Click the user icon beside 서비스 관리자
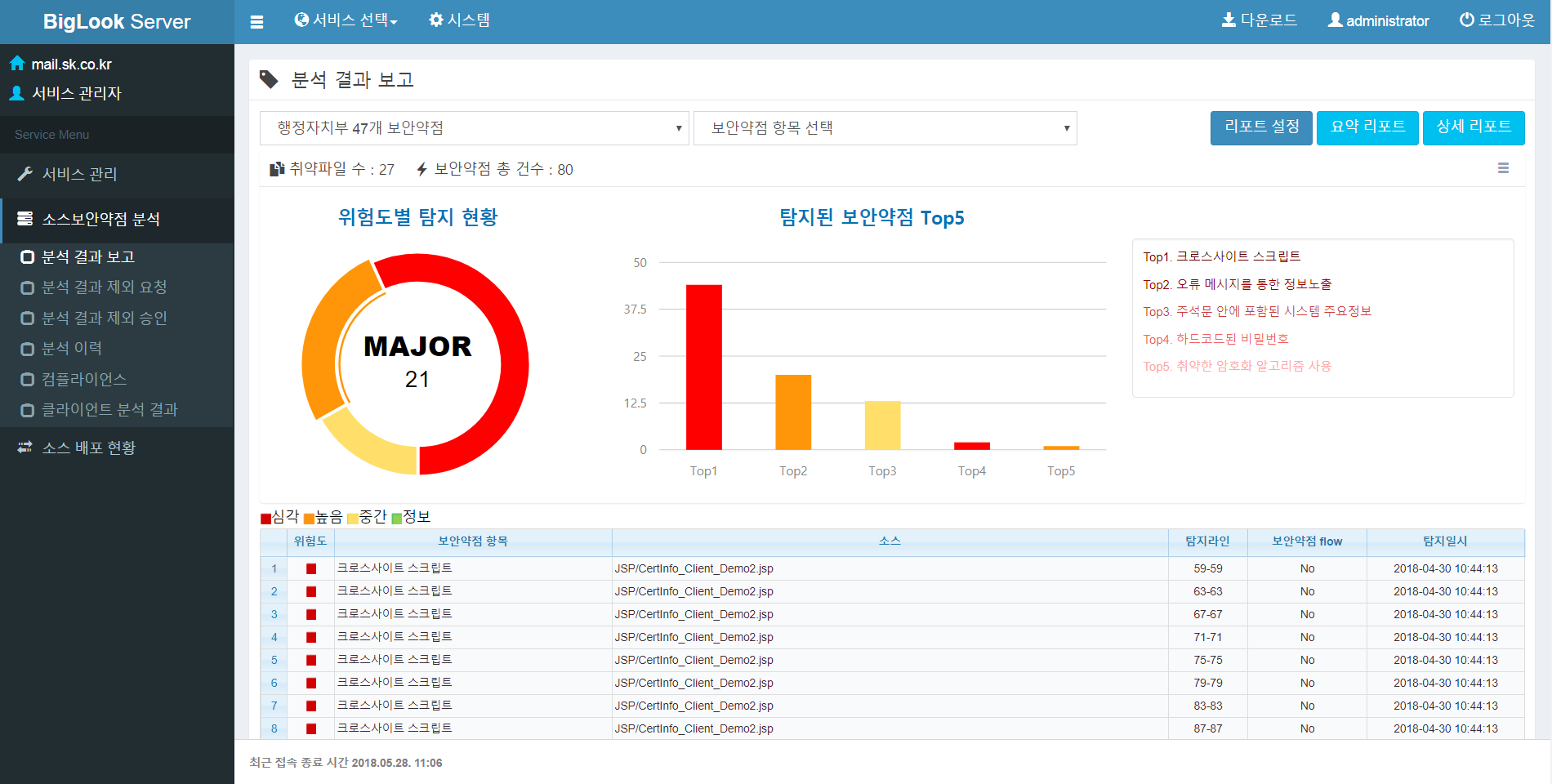 pos(17,93)
